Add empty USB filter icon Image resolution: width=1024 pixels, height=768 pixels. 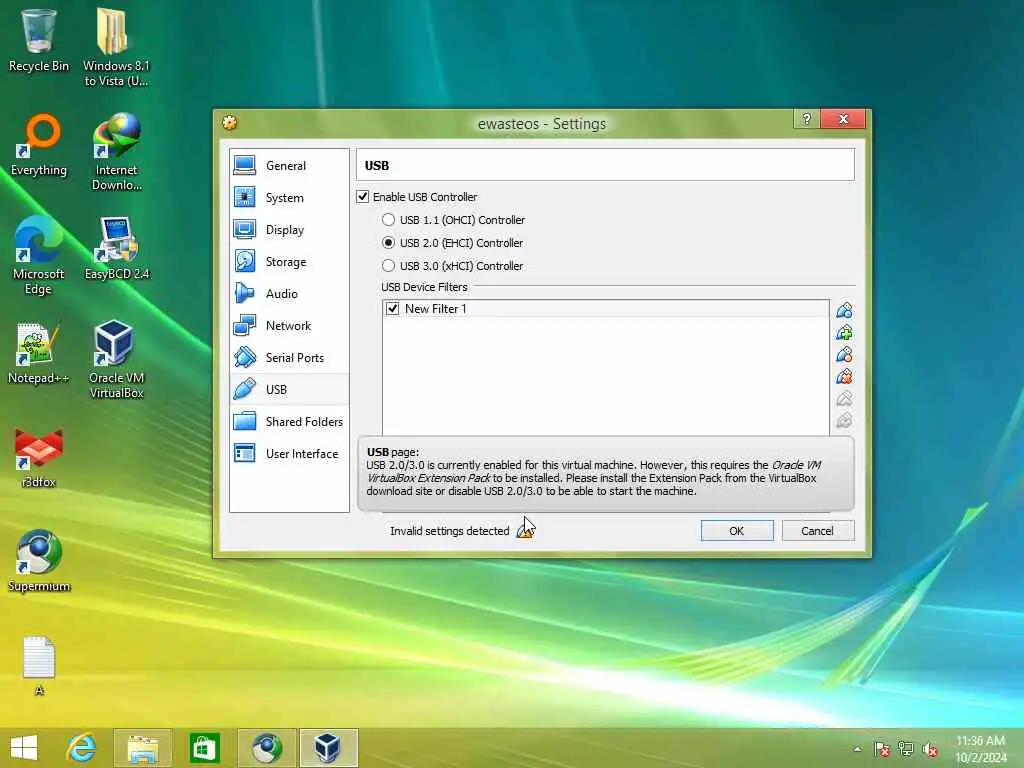pyautogui.click(x=844, y=310)
